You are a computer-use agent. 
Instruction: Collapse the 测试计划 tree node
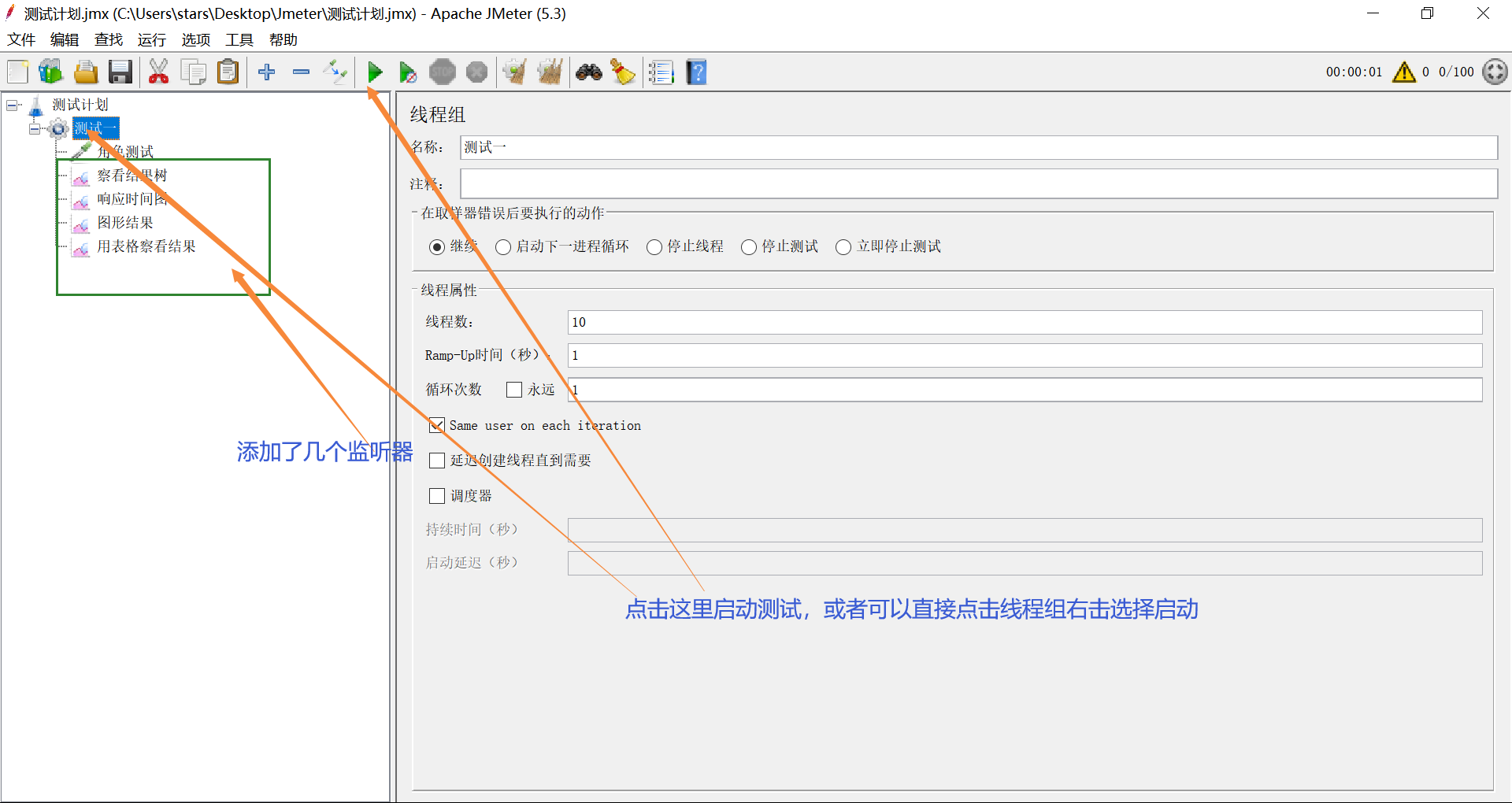[12, 104]
